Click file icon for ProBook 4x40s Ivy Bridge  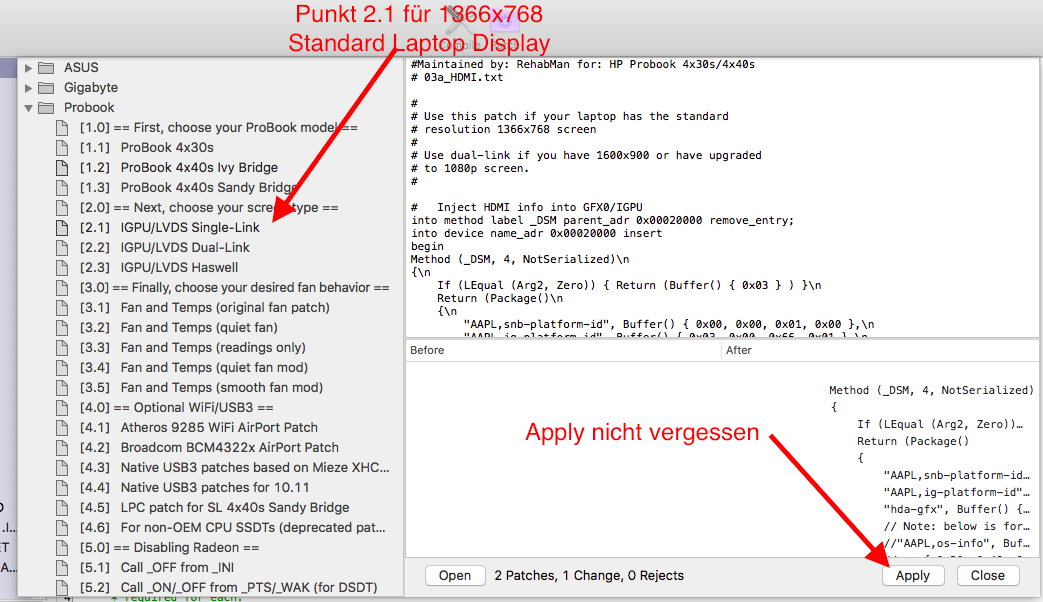pyautogui.click(x=62, y=168)
